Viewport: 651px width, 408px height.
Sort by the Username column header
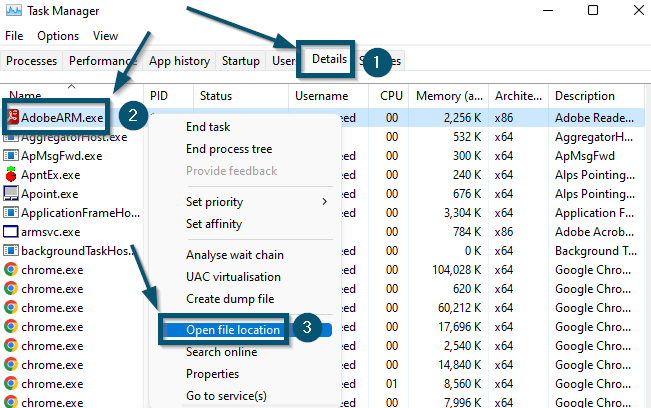tap(322, 96)
